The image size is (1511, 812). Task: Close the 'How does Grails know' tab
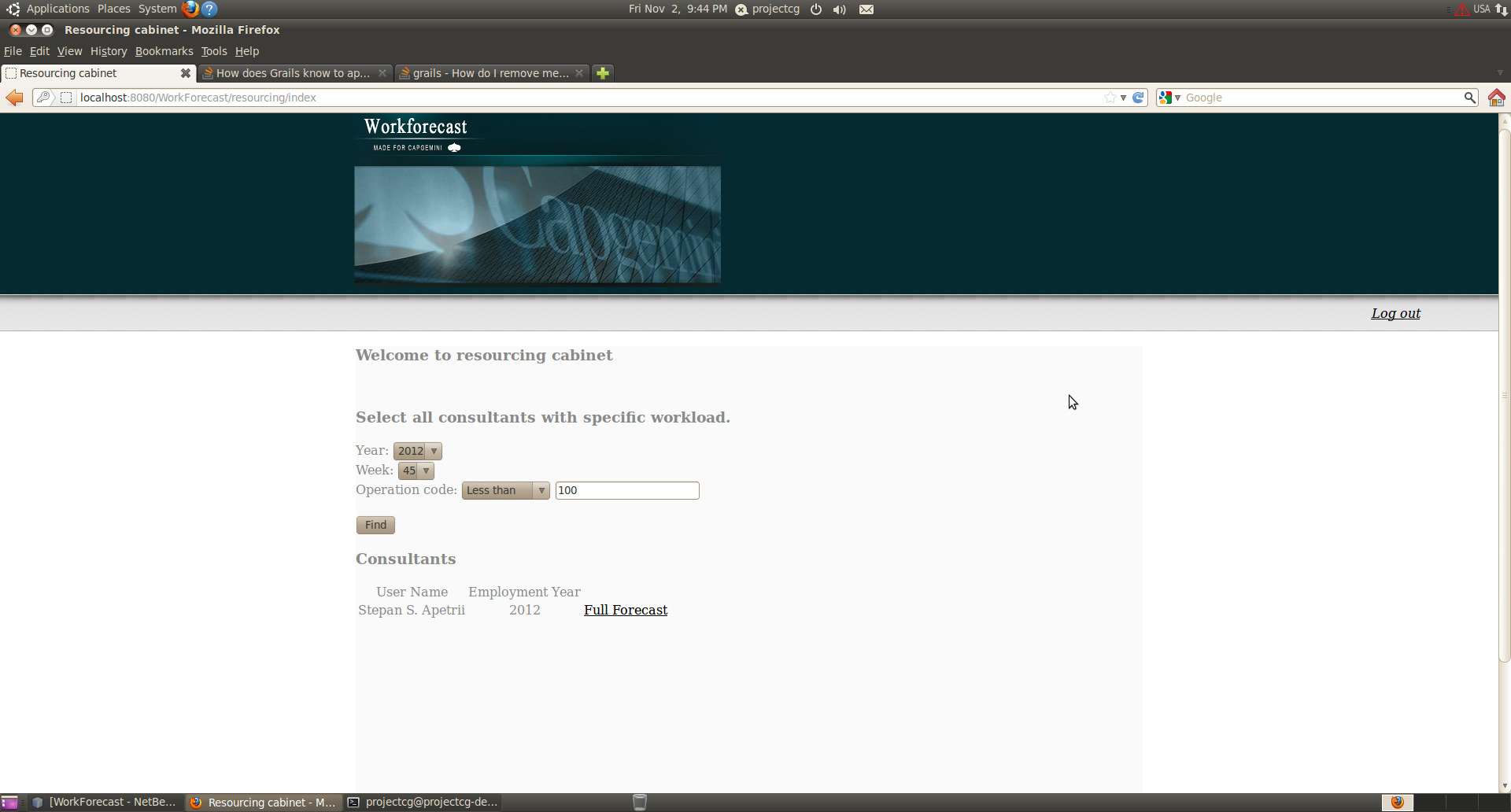(382, 73)
